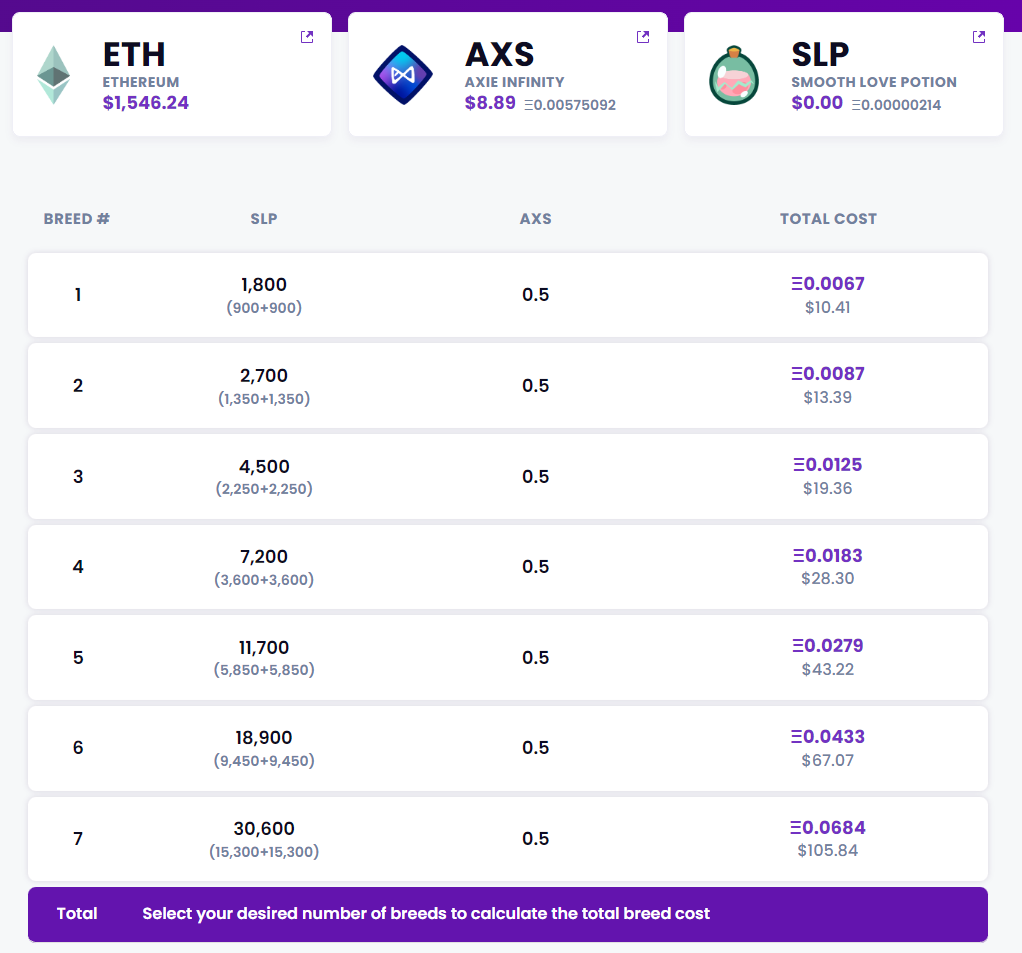Image resolution: width=1022 pixels, height=953 pixels.
Task: Click the AXIE INFINITY subtitle text
Action: (515, 82)
